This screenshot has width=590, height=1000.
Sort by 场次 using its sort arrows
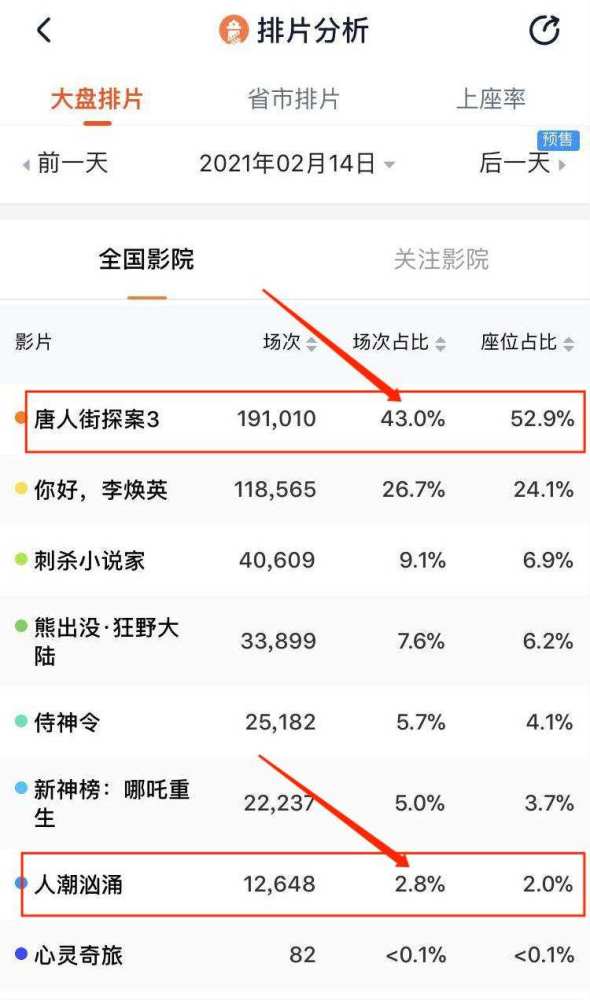tap(311, 344)
